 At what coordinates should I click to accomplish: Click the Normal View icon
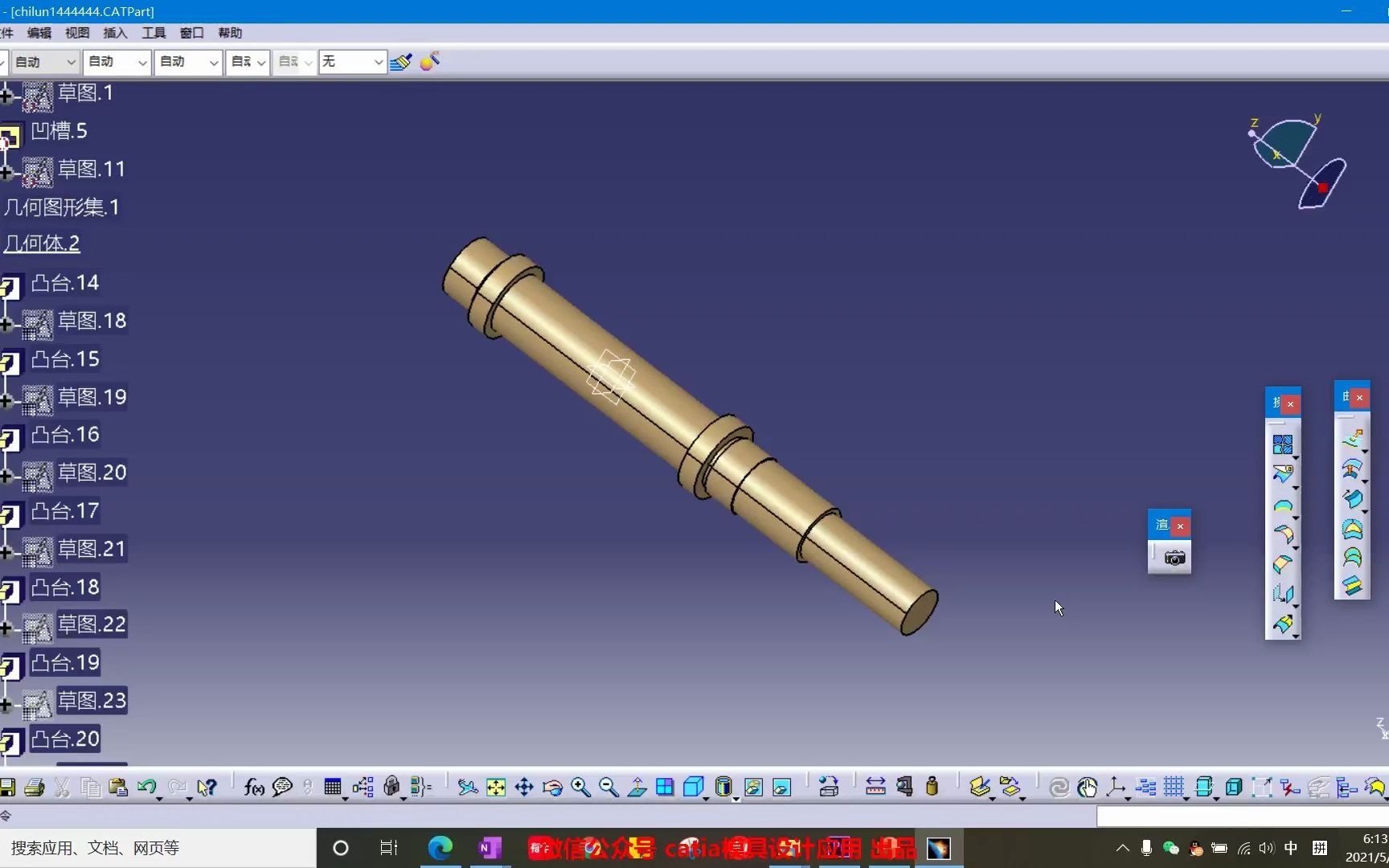point(637,788)
